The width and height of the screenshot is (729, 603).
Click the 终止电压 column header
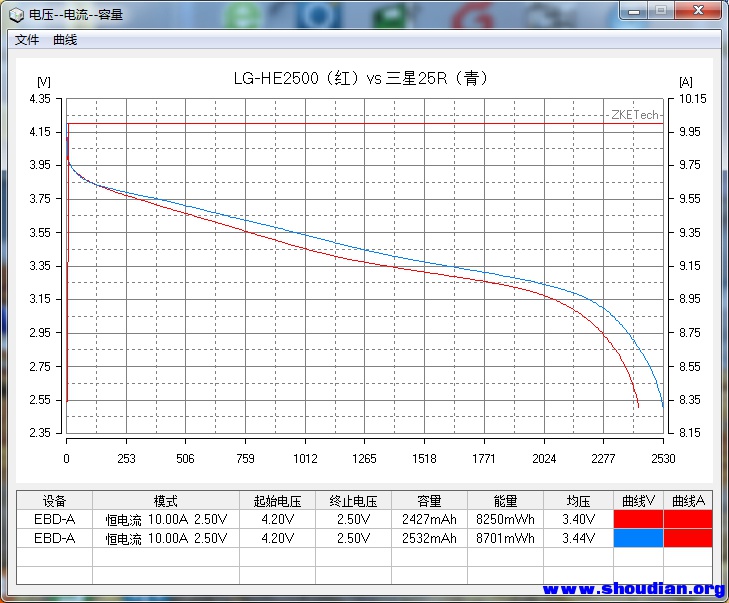click(353, 501)
